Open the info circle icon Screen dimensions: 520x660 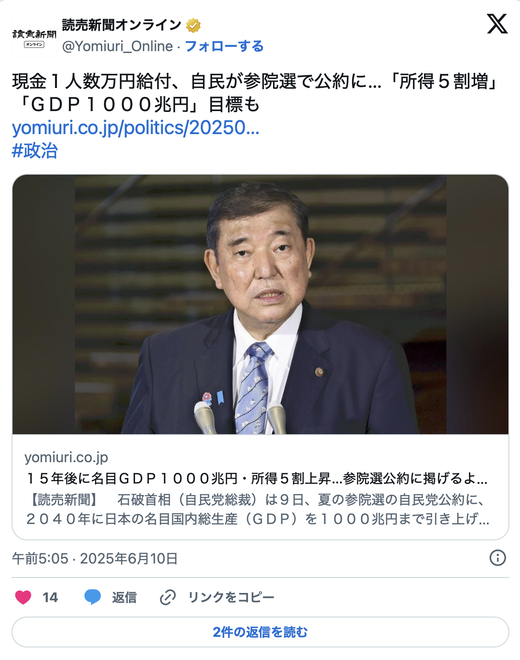(497, 558)
